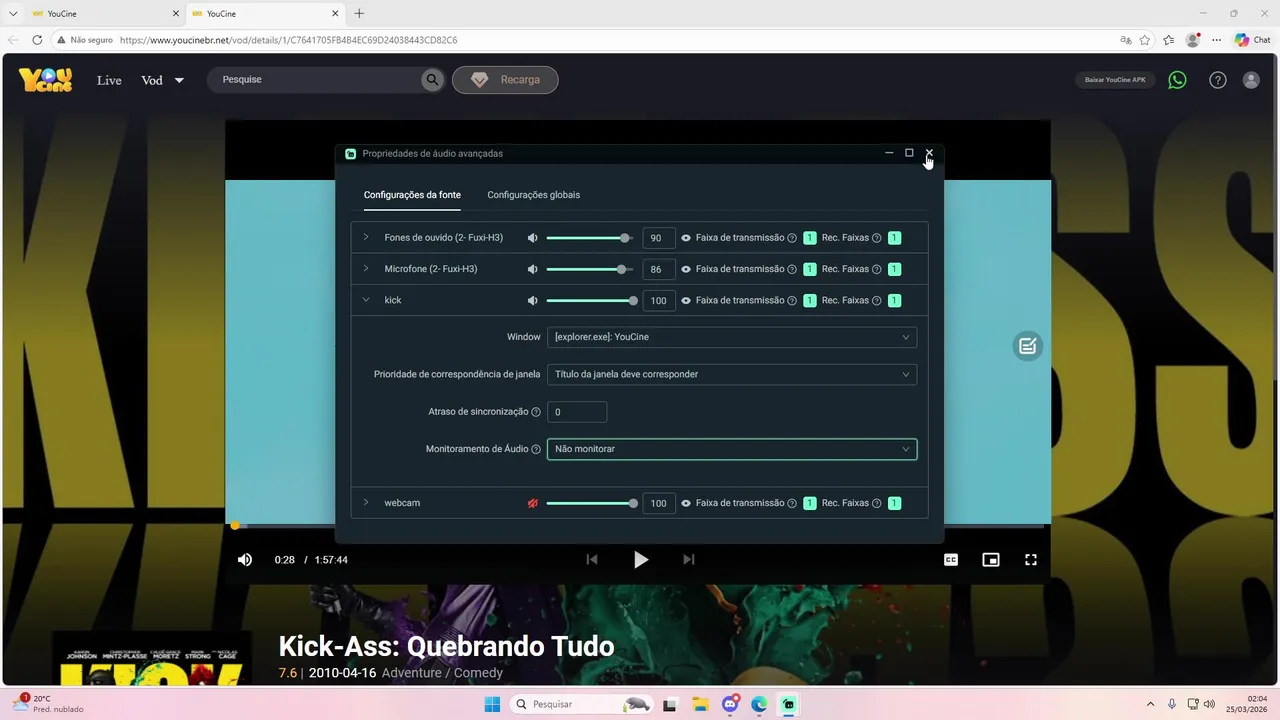
Task: Open the Live section in YouCine
Action: (109, 80)
